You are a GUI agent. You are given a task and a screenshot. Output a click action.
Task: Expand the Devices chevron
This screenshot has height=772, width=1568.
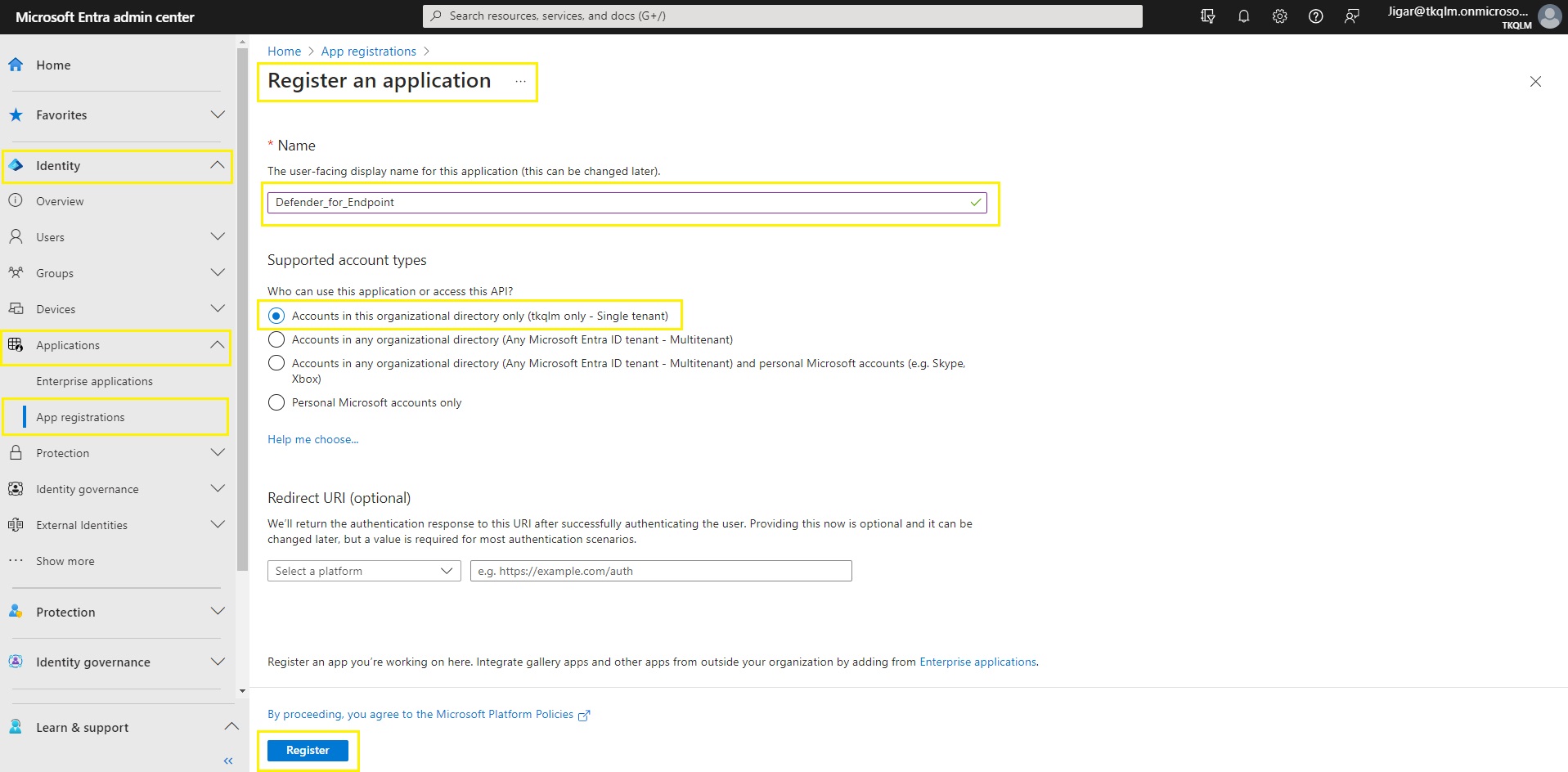[x=218, y=308]
